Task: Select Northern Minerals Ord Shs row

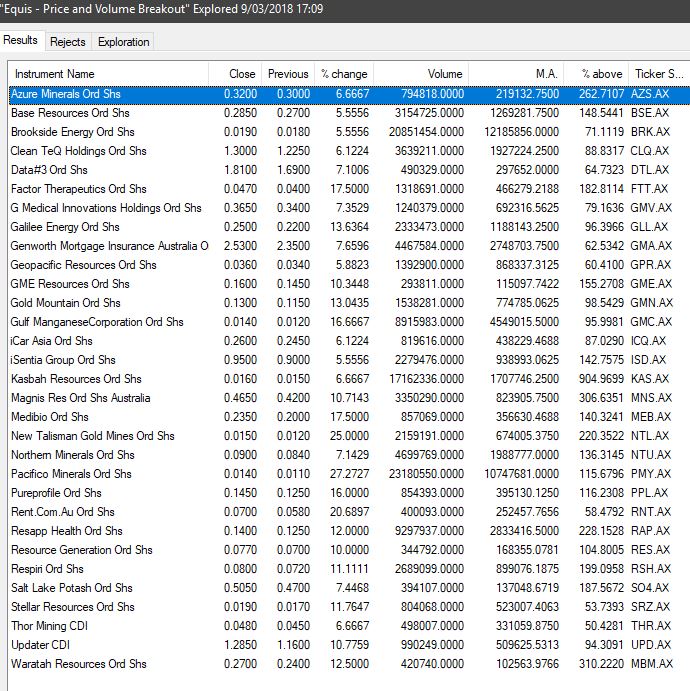Action: pos(349,454)
